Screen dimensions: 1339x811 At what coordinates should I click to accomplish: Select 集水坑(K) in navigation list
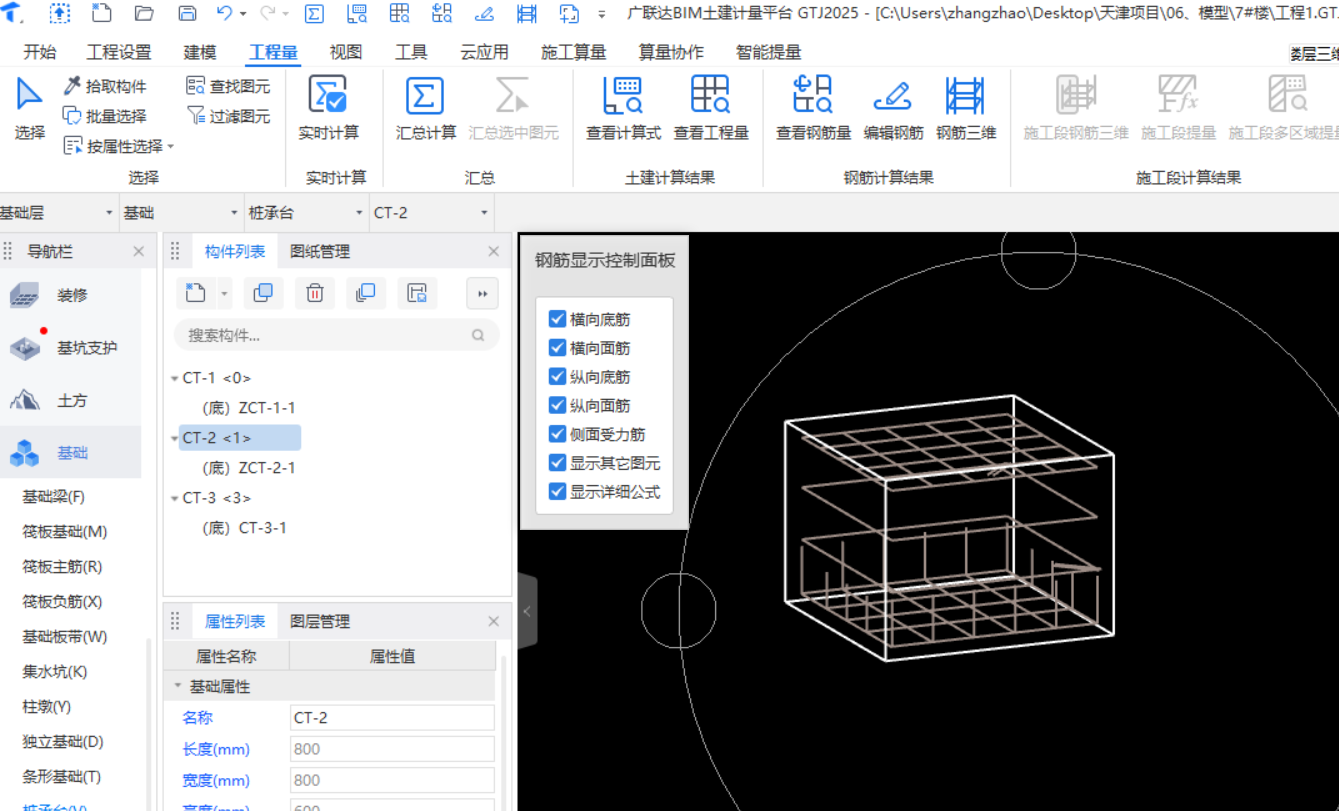(55, 672)
